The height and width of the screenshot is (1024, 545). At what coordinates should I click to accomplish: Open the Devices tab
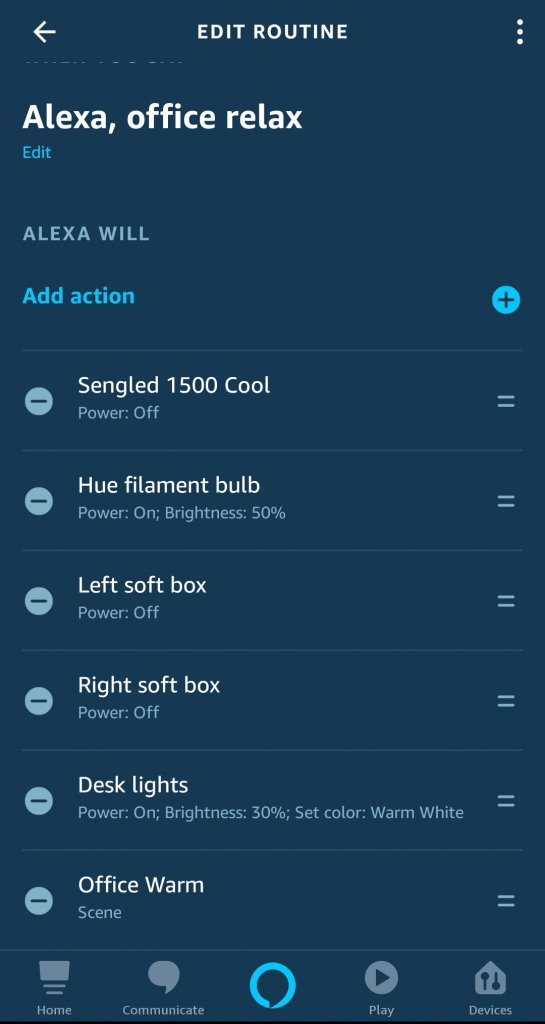pos(490,987)
